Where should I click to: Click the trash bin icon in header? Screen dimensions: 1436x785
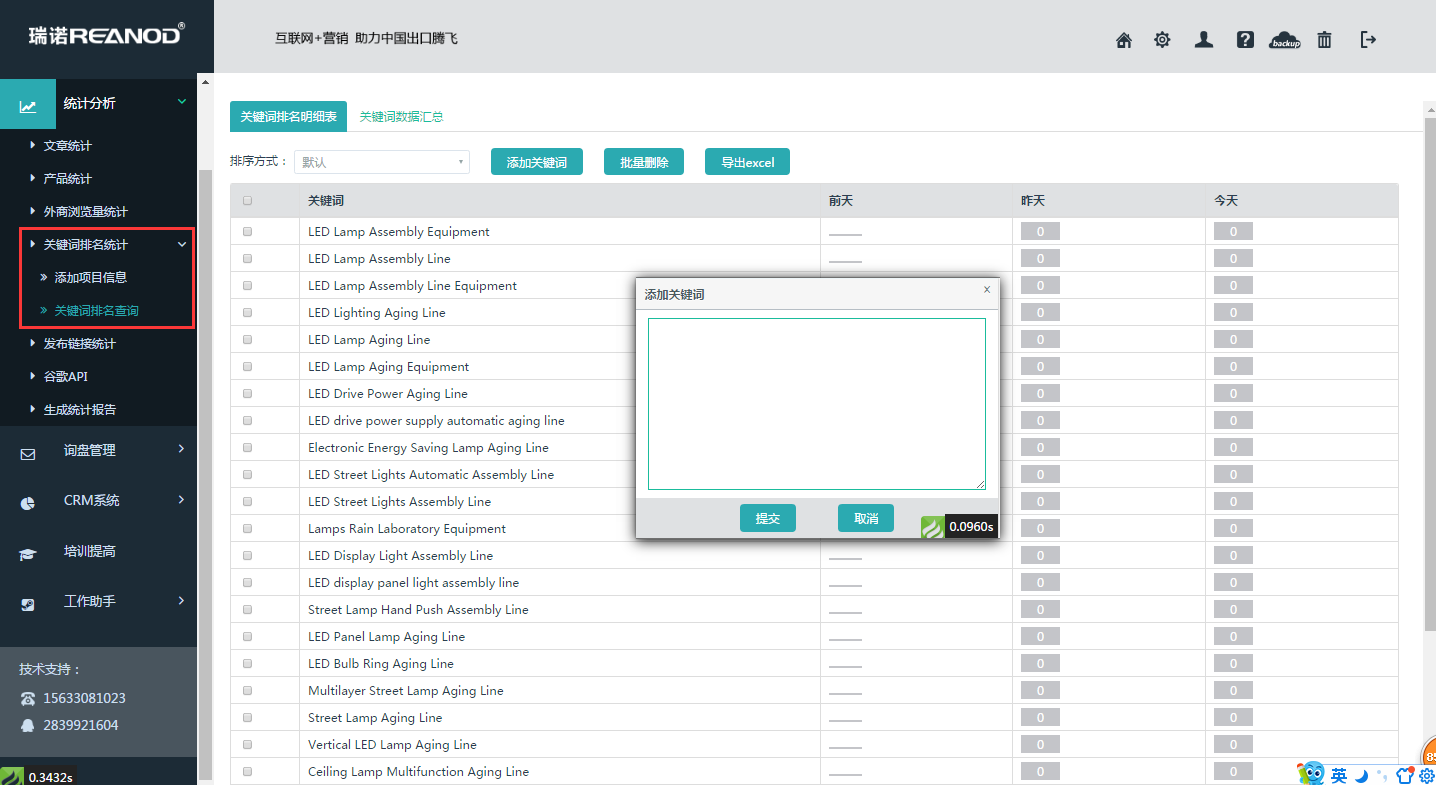pyautogui.click(x=1324, y=40)
